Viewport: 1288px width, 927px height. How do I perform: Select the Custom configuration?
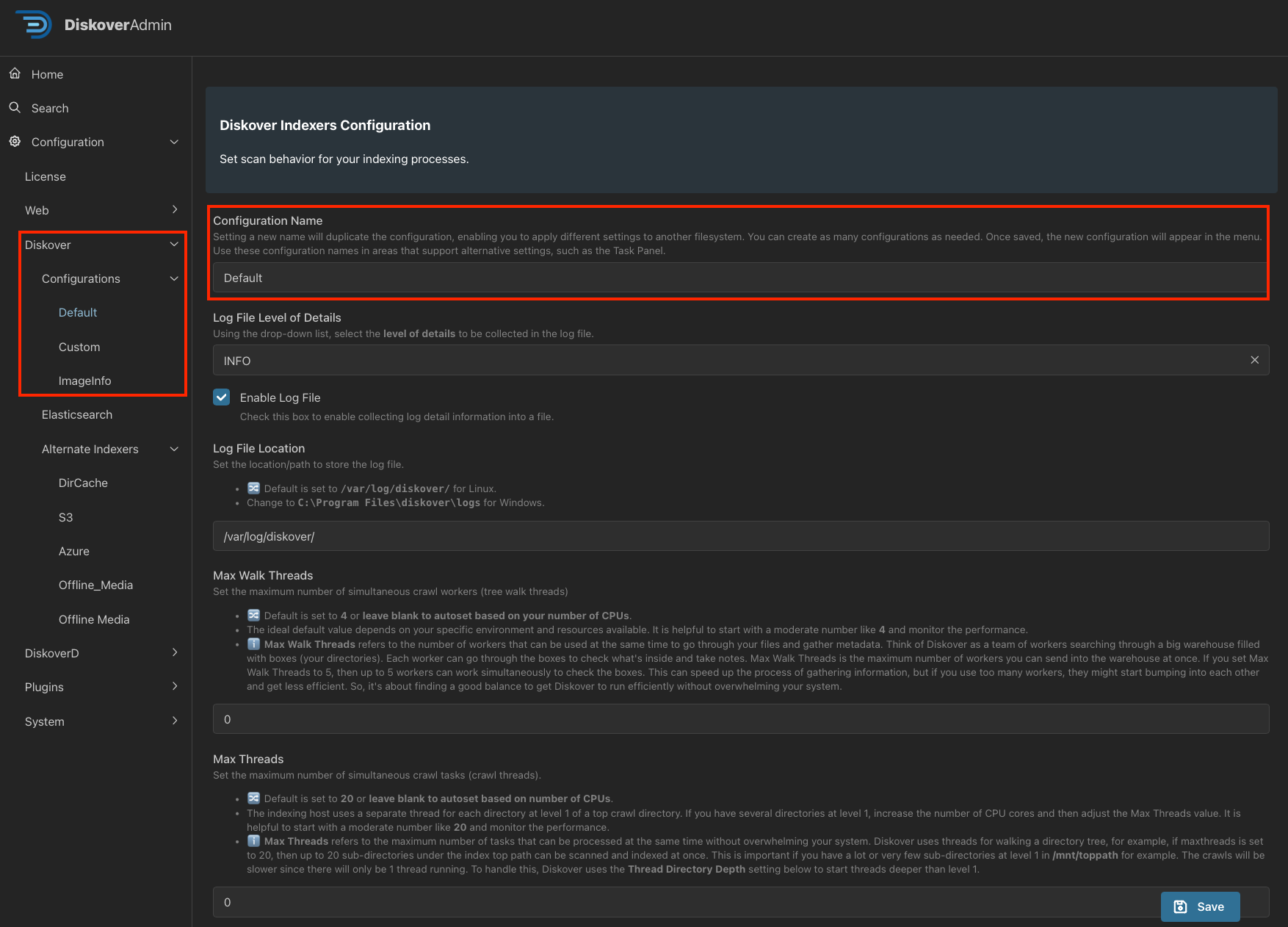pos(79,347)
